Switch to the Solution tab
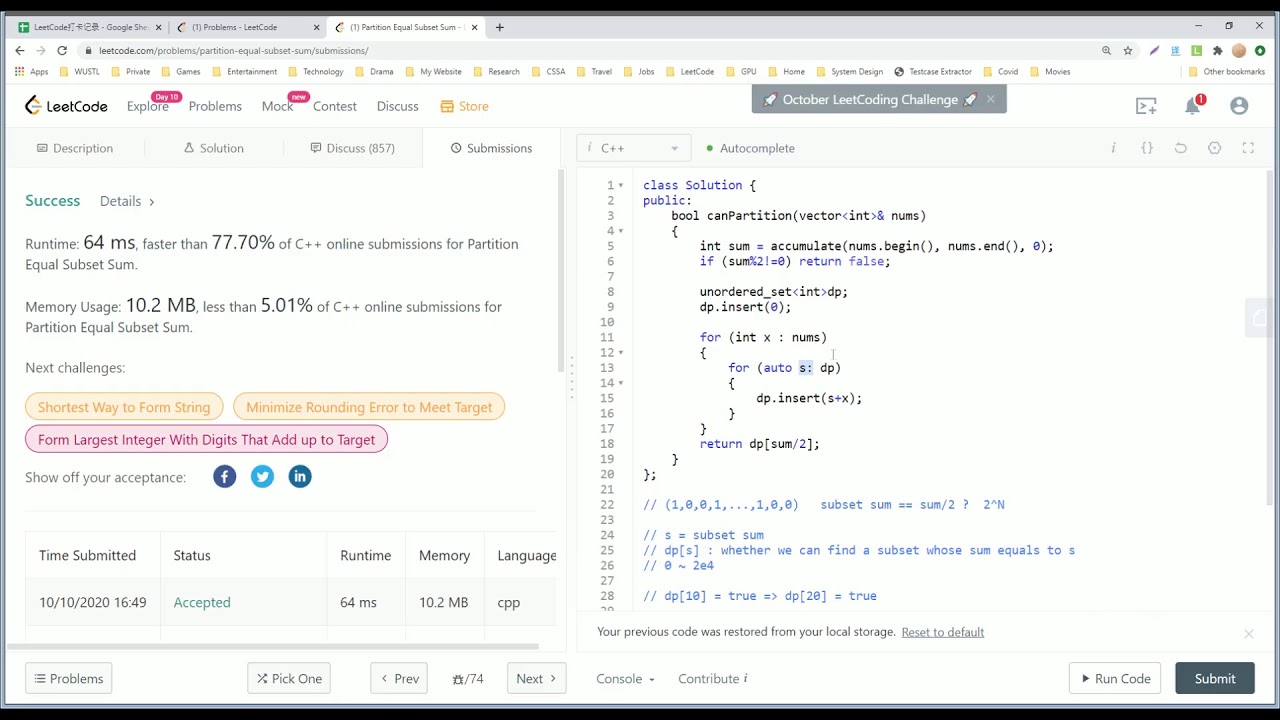This screenshot has width=1280, height=720. [x=214, y=148]
